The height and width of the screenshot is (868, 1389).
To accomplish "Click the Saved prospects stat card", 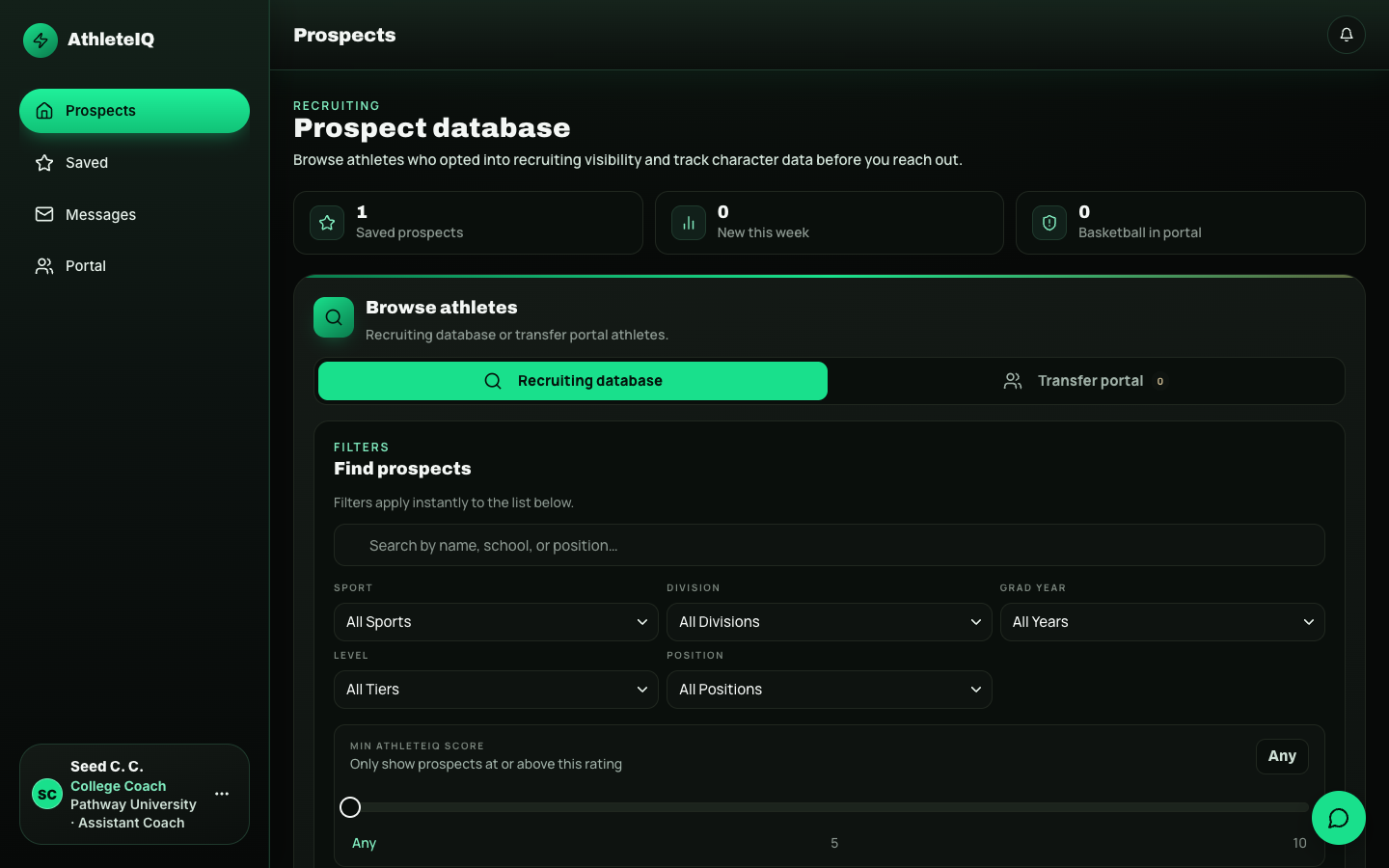I will coord(468,223).
